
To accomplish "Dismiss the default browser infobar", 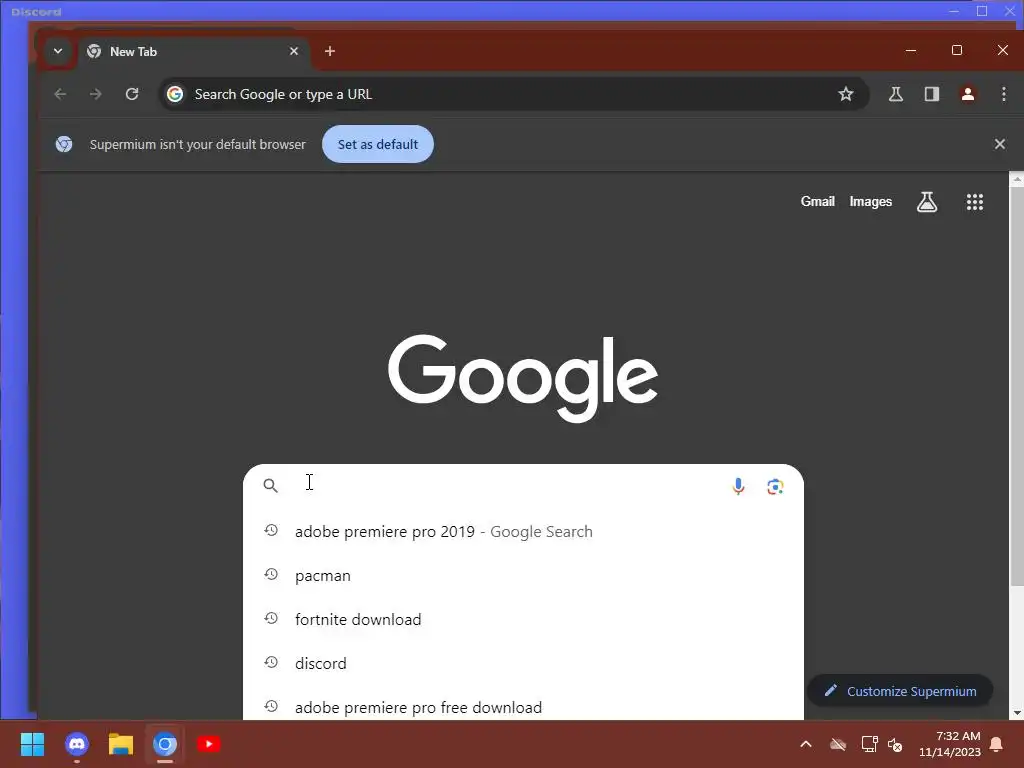I will 1000,144.
